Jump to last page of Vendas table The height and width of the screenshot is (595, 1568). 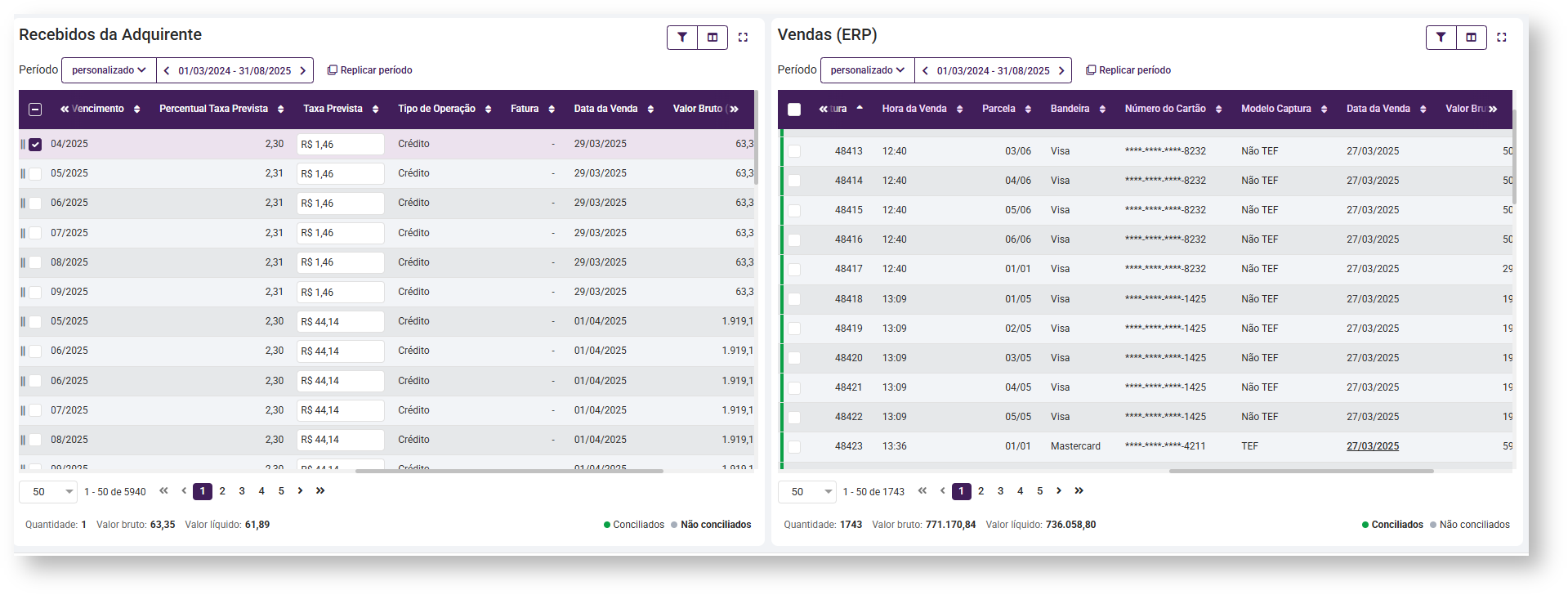tap(1079, 491)
